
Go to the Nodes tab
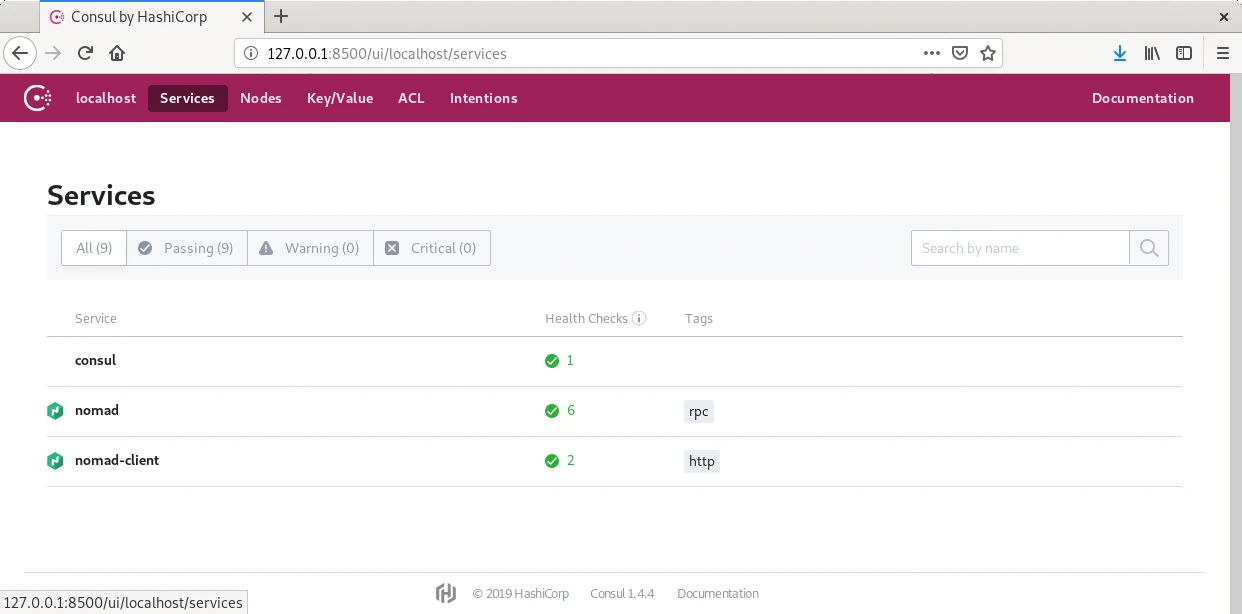(x=261, y=98)
